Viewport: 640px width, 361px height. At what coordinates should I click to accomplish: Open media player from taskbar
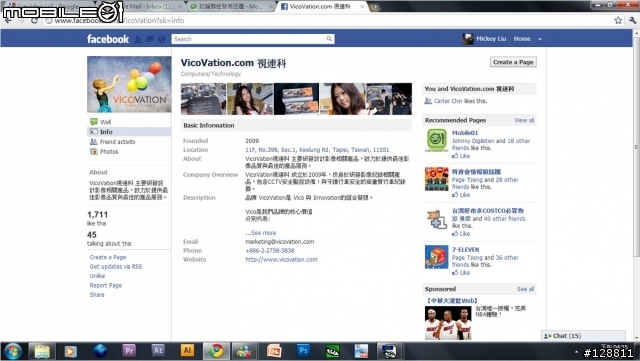pos(71,351)
